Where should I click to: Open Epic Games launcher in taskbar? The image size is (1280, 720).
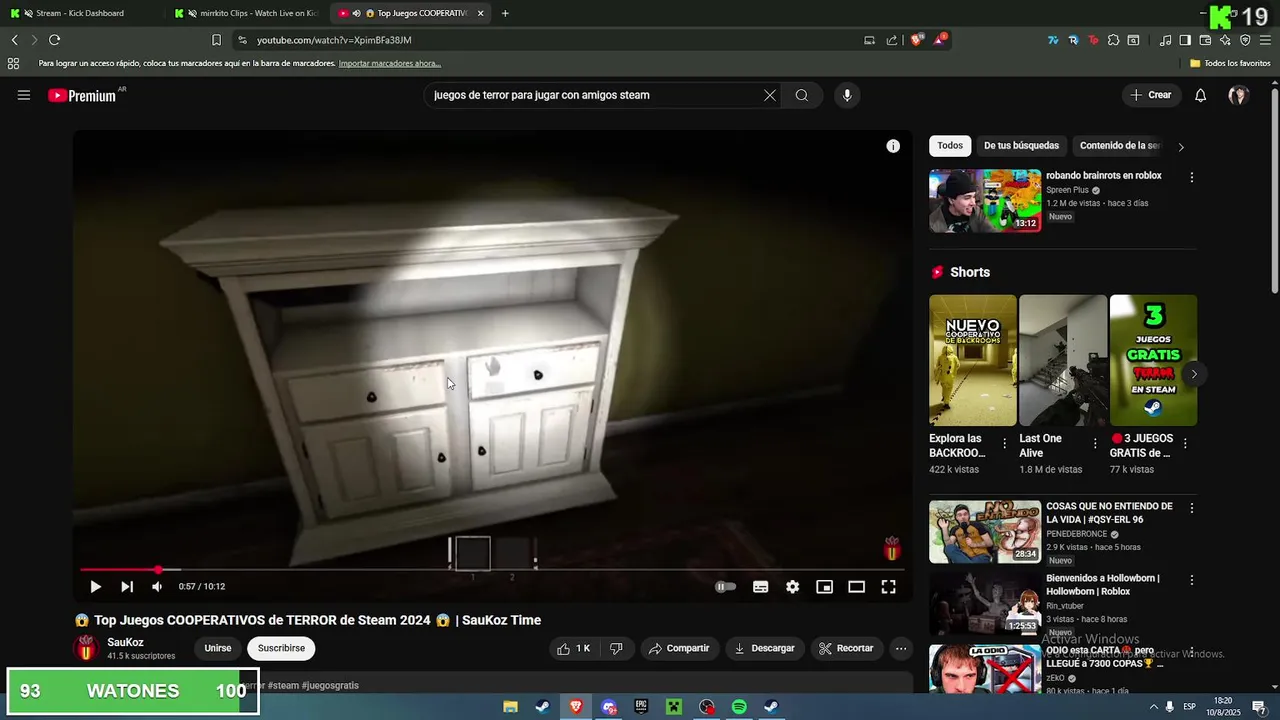[641, 707]
